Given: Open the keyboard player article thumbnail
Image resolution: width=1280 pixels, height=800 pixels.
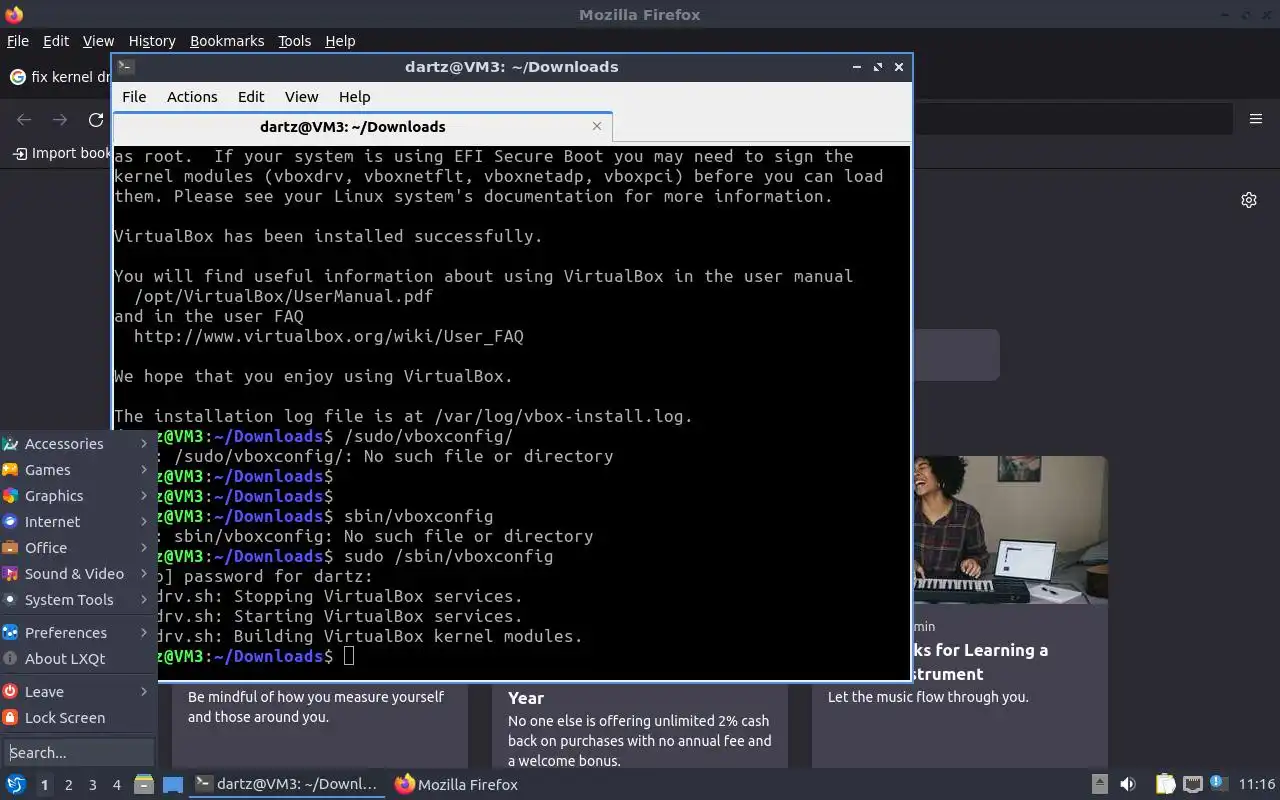Looking at the screenshot, I should [1009, 530].
